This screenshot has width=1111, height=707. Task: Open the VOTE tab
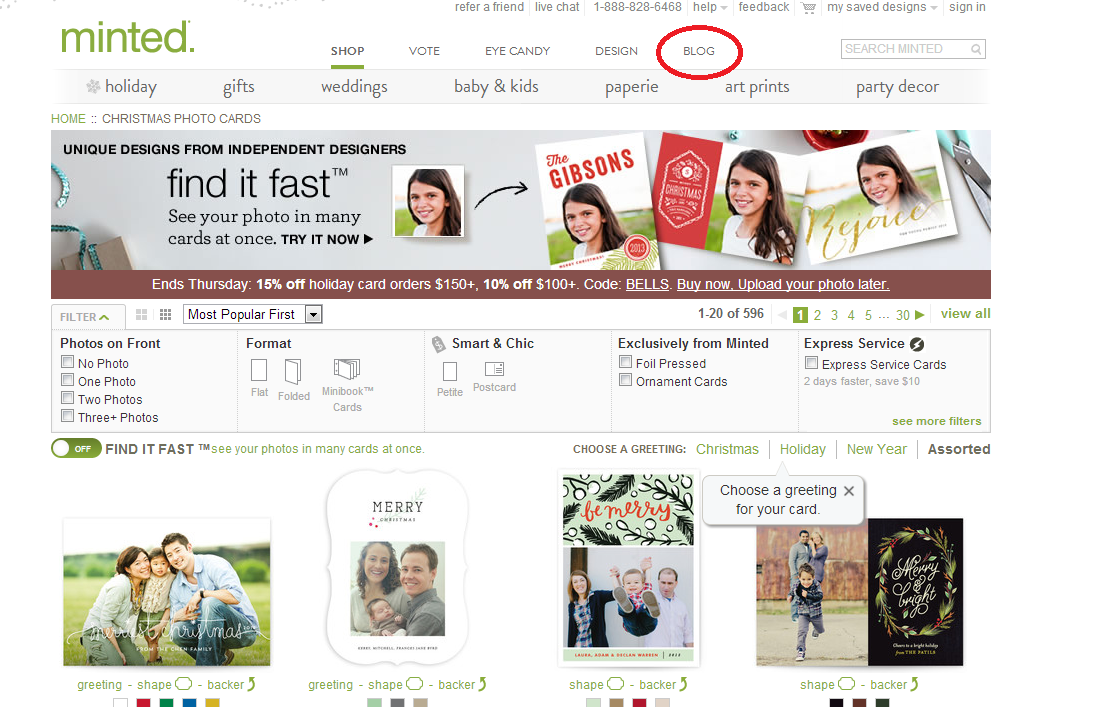pyautogui.click(x=424, y=51)
